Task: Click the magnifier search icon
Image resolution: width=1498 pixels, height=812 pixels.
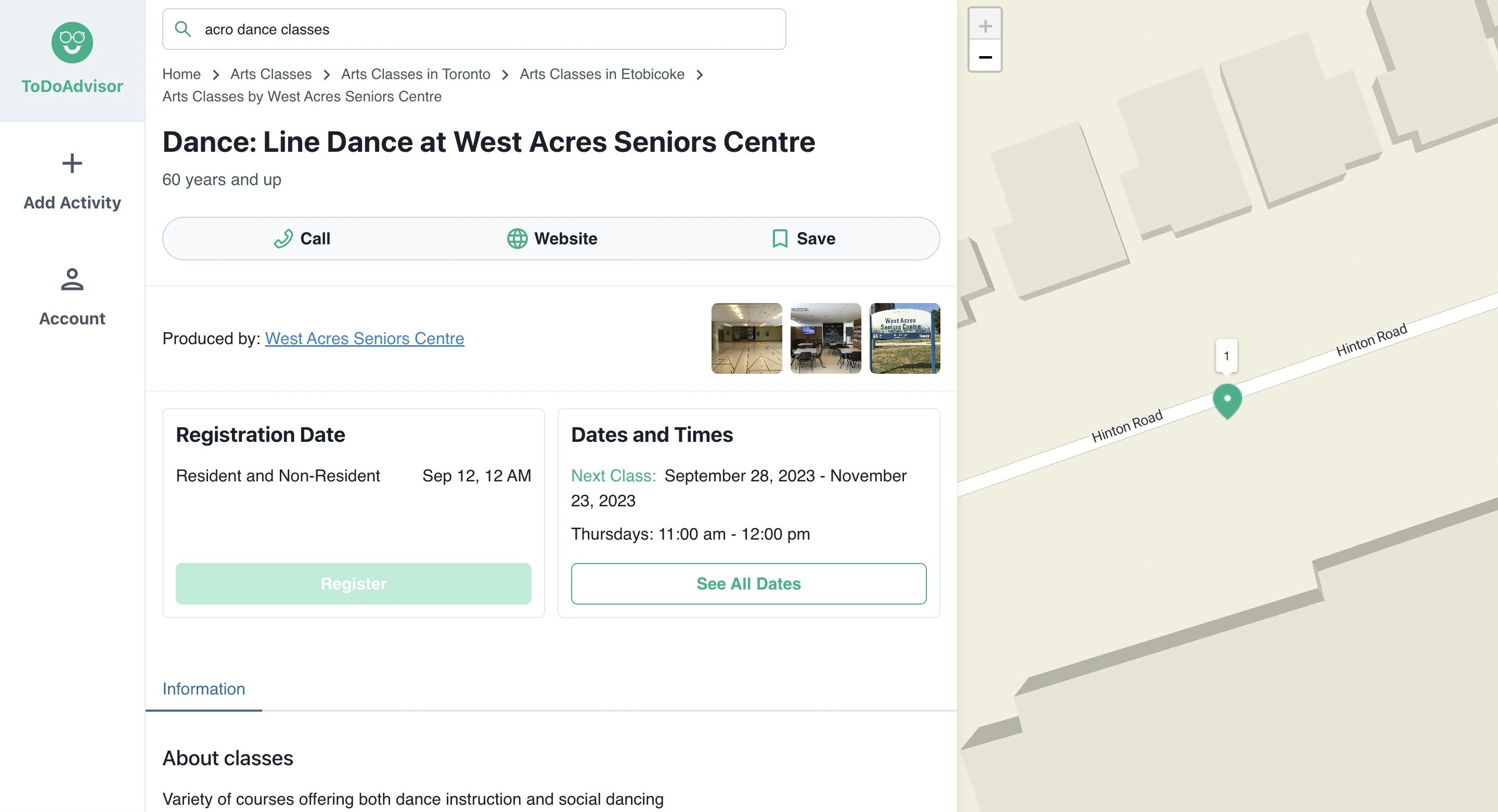Action: coord(183,29)
